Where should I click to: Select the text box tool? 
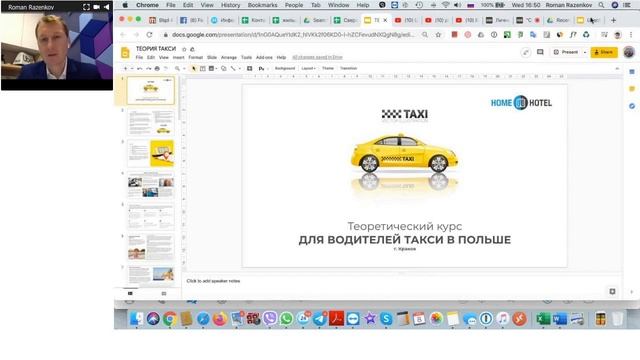click(x=202, y=69)
